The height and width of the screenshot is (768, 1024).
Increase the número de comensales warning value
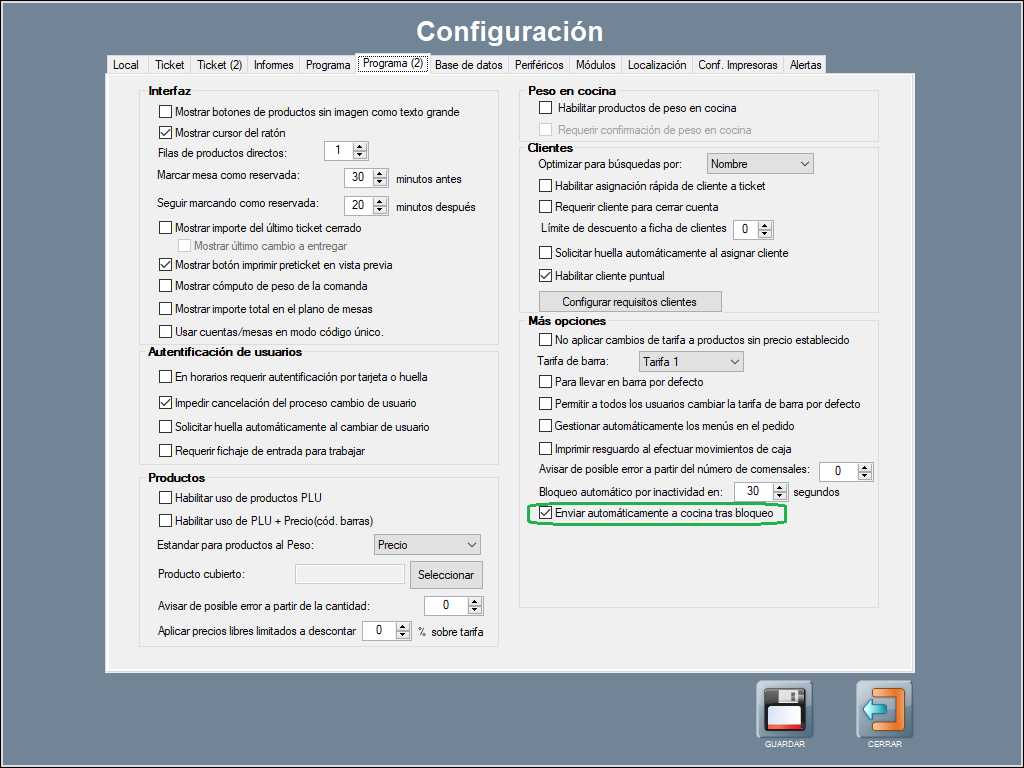tap(865, 466)
